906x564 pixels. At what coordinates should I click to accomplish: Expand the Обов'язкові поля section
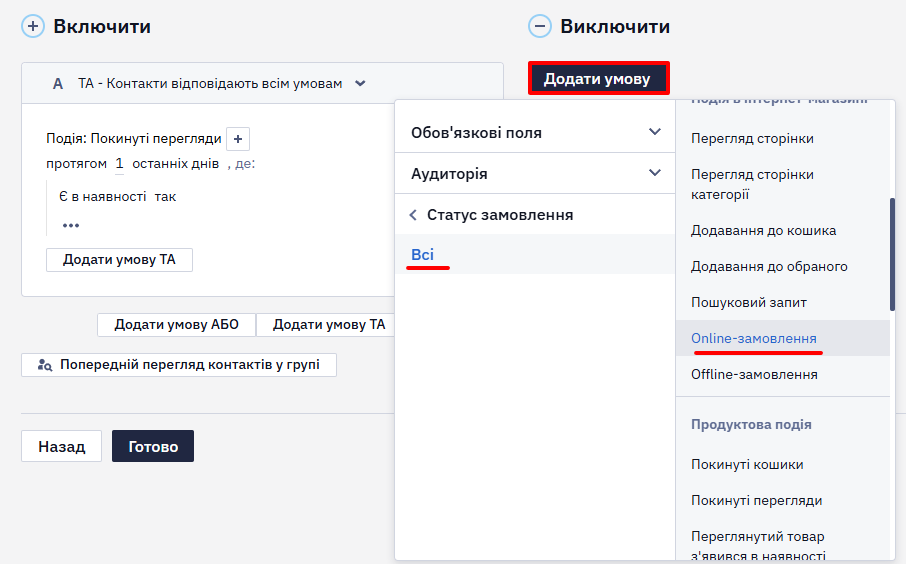click(x=534, y=132)
